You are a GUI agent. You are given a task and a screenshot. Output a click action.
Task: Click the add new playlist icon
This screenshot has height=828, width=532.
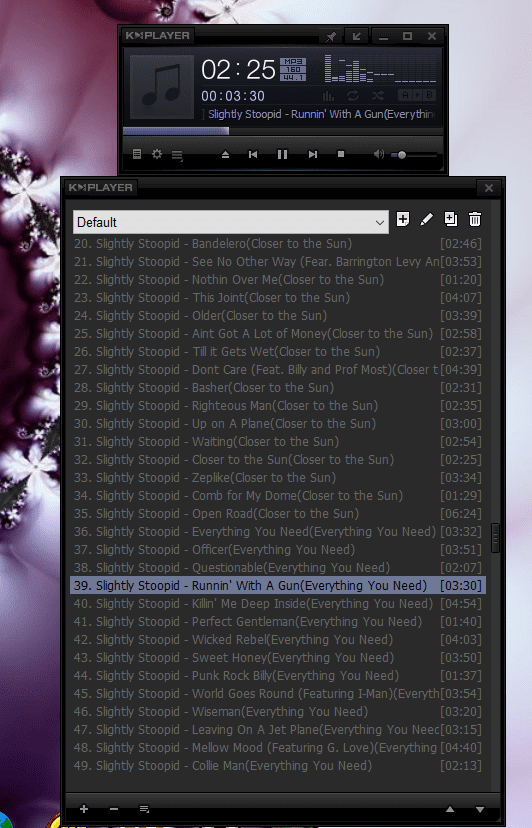tap(403, 219)
